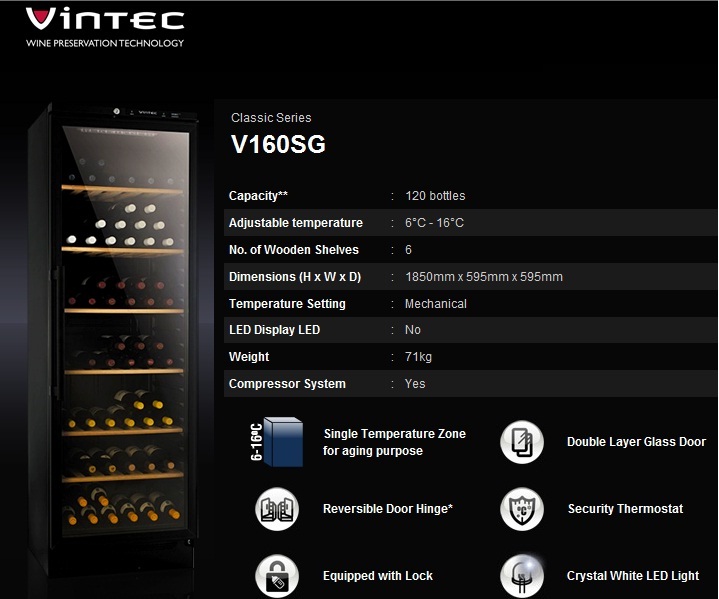Click the 'WINE PRESERVATION TECHNOLOGY' tagline

click(x=105, y=43)
